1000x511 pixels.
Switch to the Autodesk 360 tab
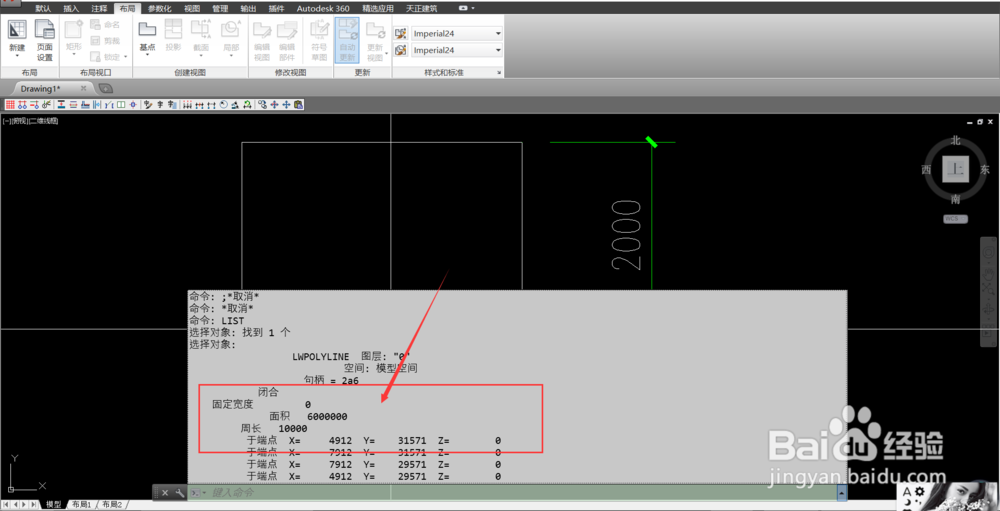coord(323,8)
